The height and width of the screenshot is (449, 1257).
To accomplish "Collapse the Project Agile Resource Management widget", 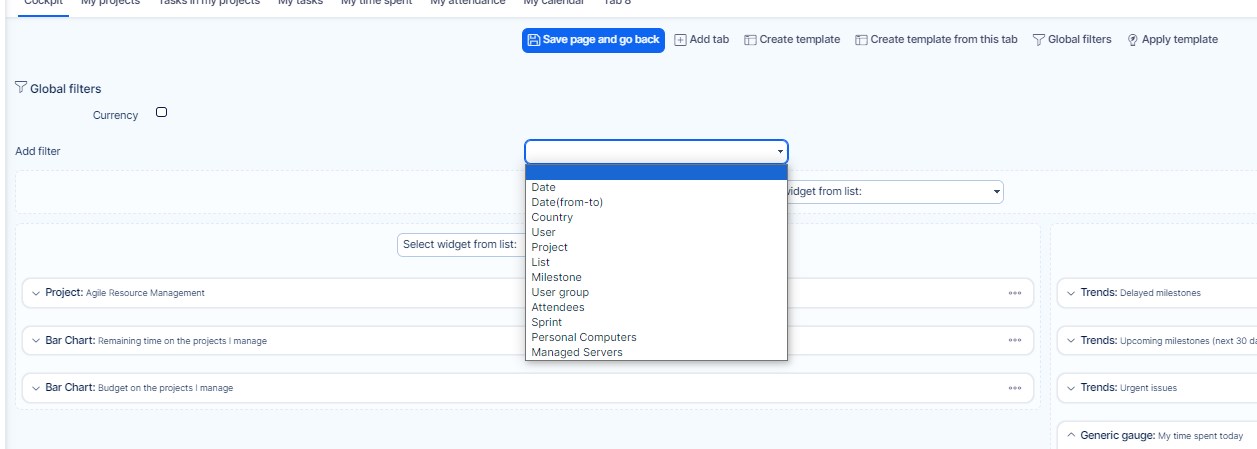I will click(36, 293).
